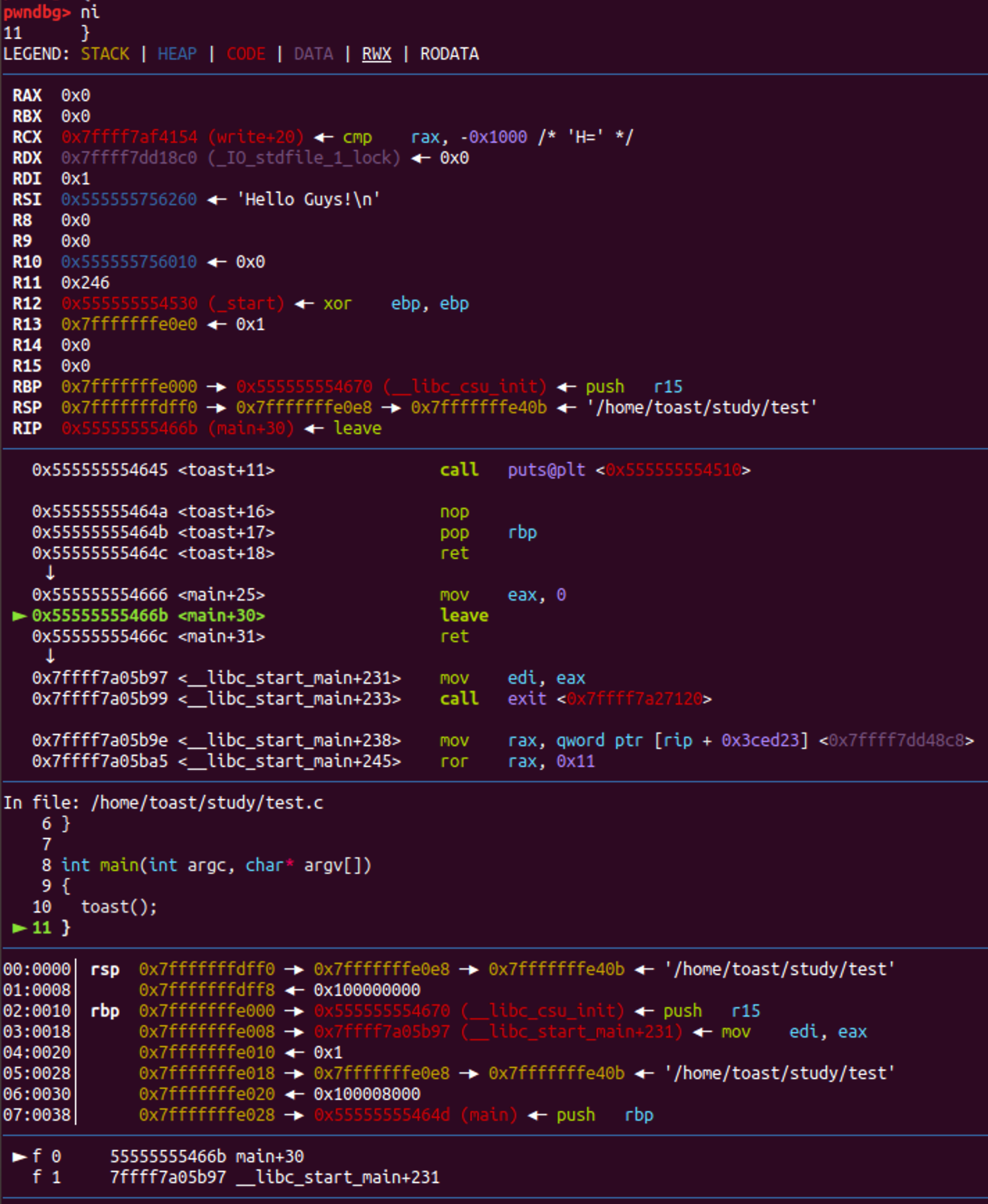Click the current instruction arrow at main+30
The image size is (988, 1204).
point(19,615)
